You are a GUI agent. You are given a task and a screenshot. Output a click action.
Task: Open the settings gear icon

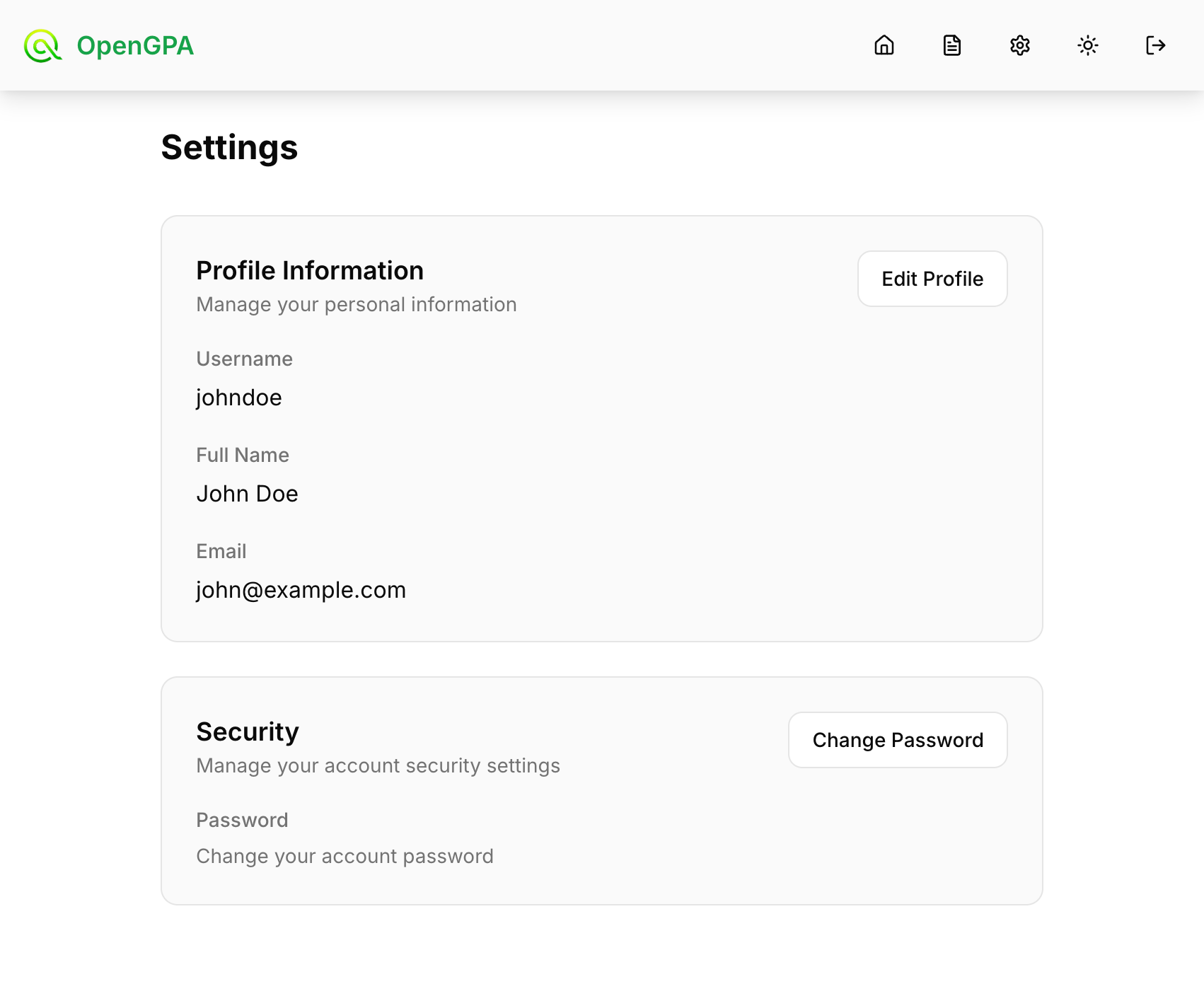1019,46
